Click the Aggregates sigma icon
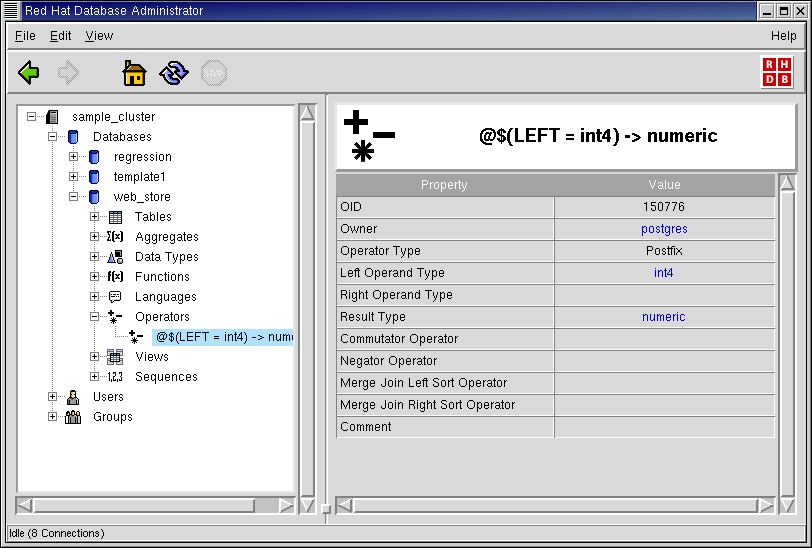This screenshot has height=548, width=812. click(115, 237)
